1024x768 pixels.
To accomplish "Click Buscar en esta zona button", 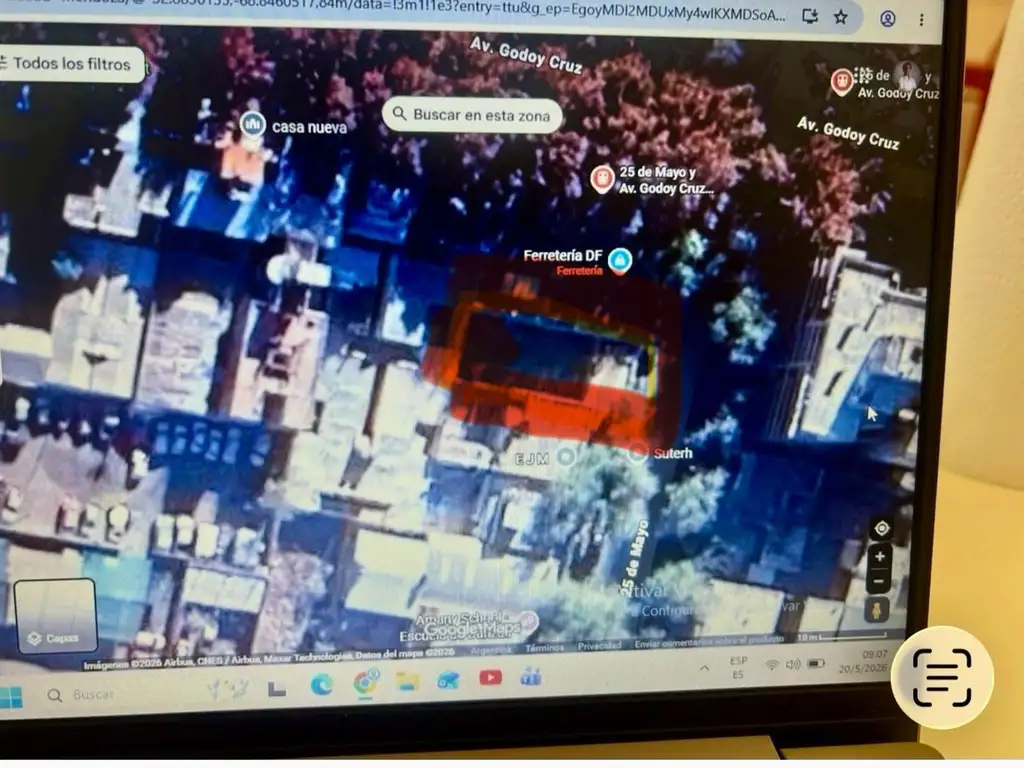I will click(472, 115).
